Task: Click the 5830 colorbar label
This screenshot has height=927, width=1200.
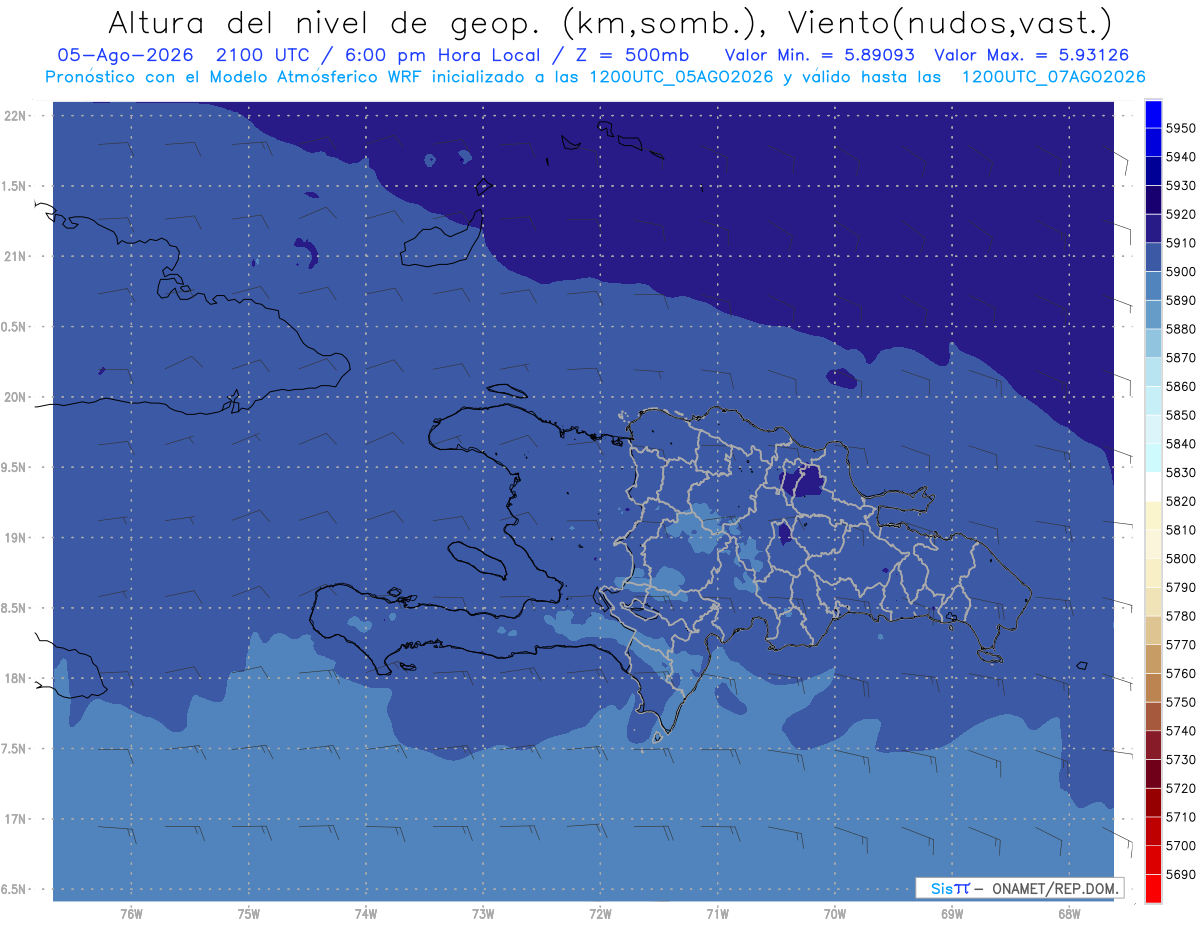Action: (1180, 472)
